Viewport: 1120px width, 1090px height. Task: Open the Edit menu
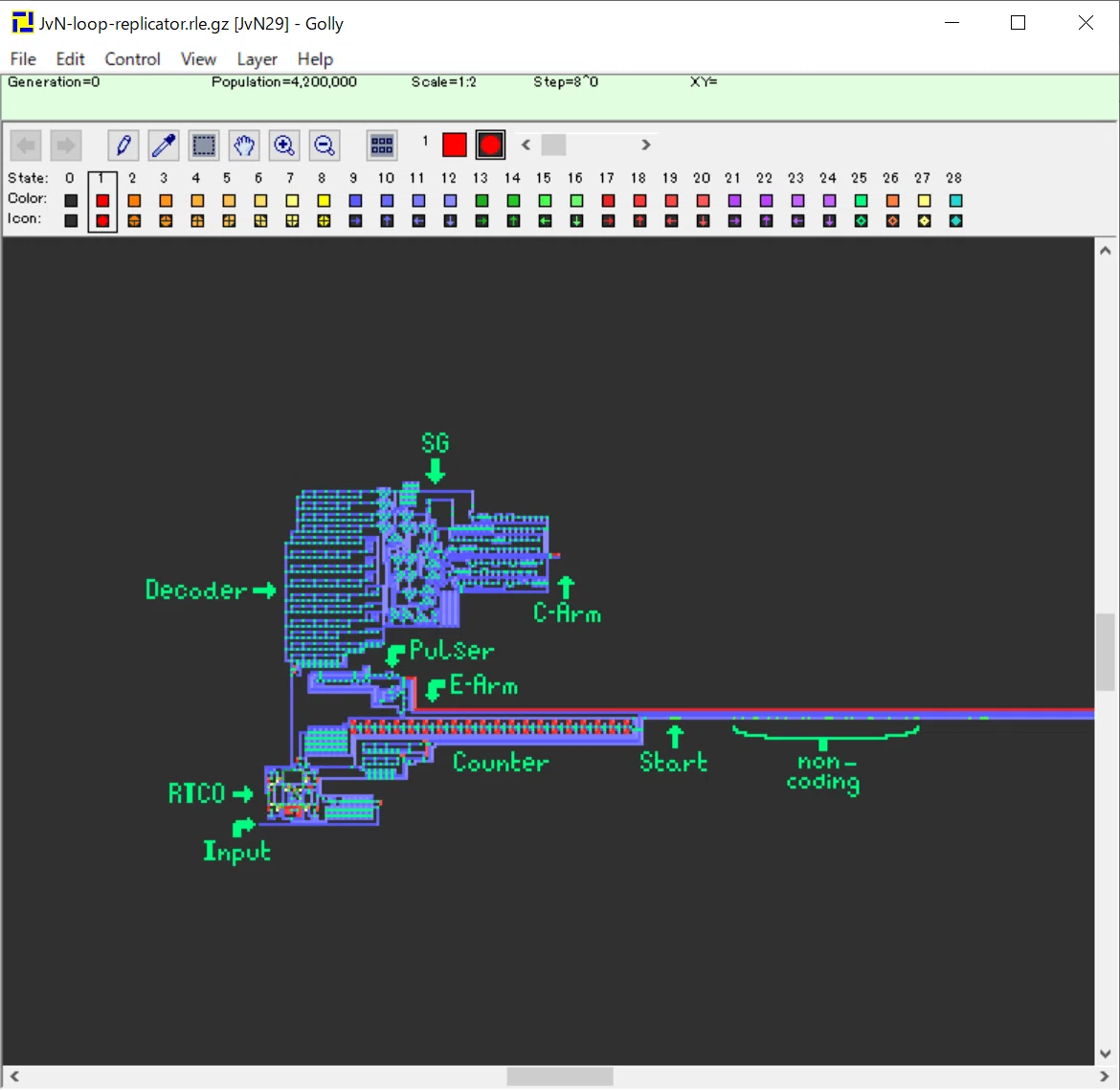(x=70, y=59)
